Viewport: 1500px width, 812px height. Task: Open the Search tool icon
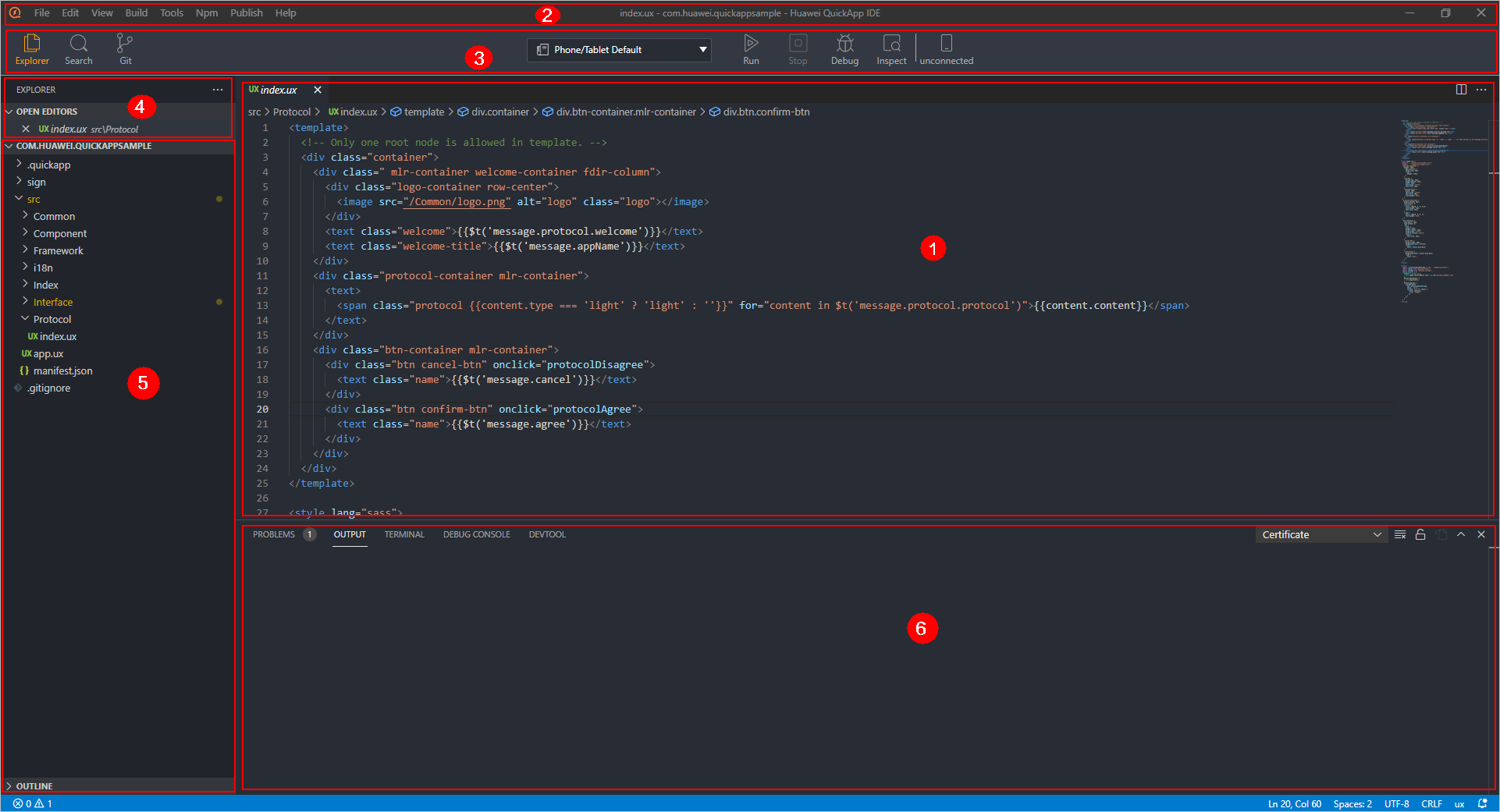(x=78, y=49)
